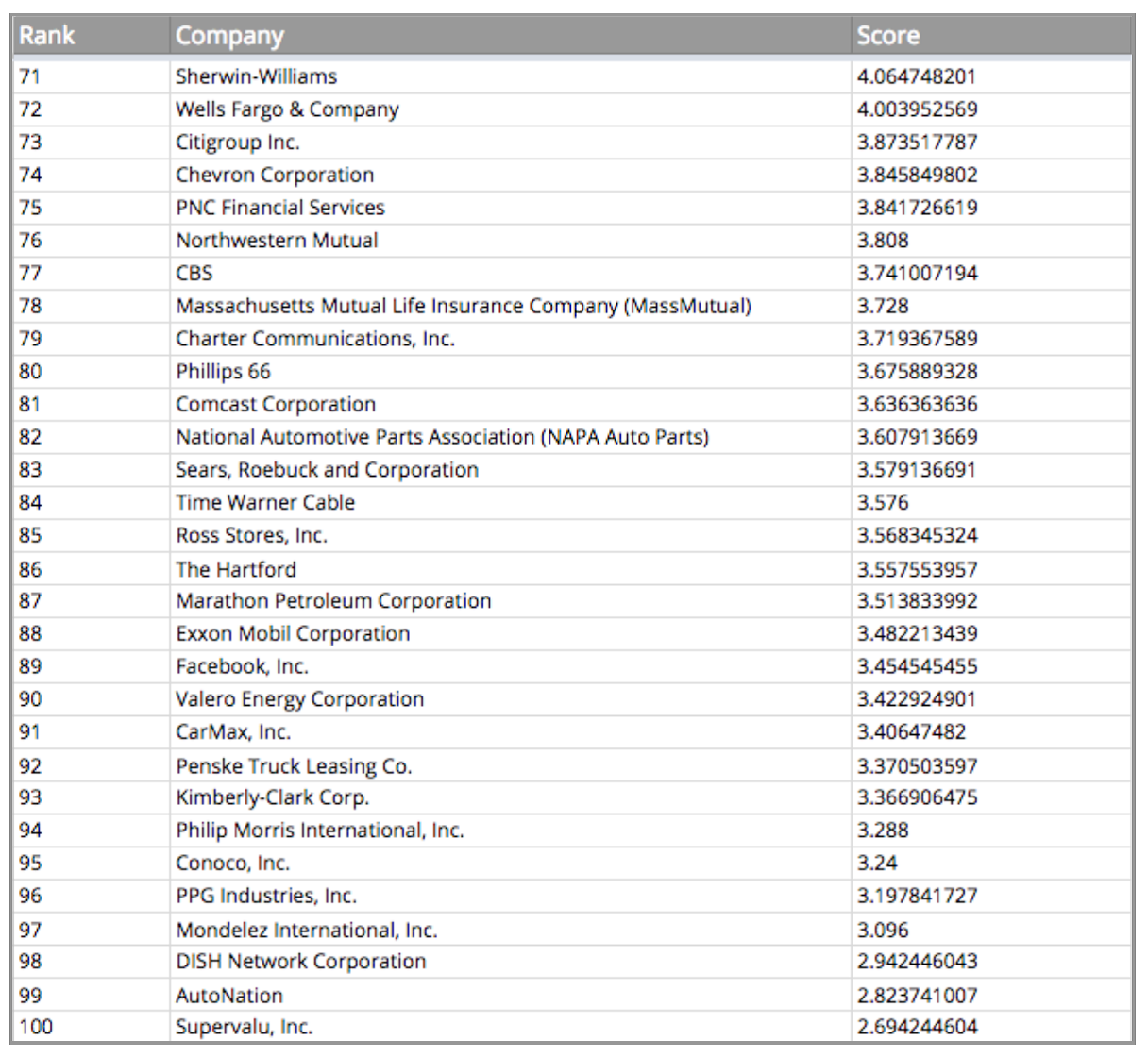Click the score 3.636363636
Viewport: 1148px width, 1057px height.
pyautogui.click(x=917, y=404)
